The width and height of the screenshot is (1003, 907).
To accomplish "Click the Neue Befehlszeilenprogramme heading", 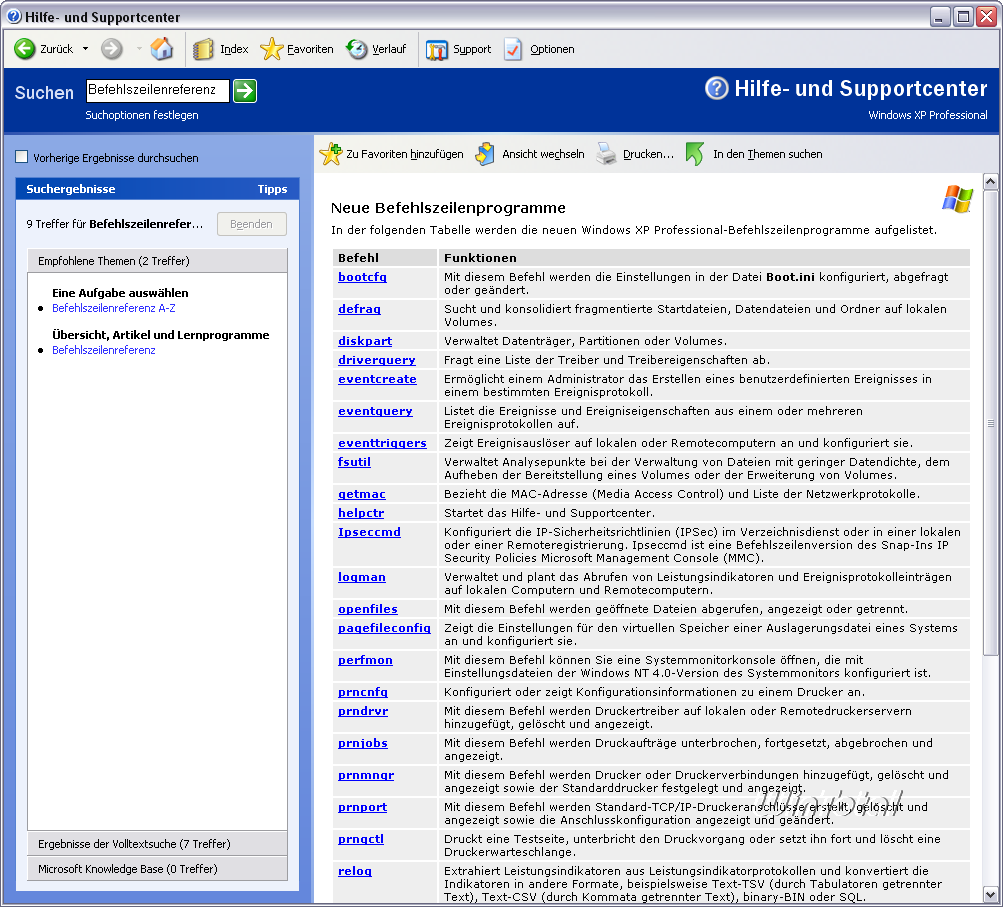I will pyautogui.click(x=448, y=208).
